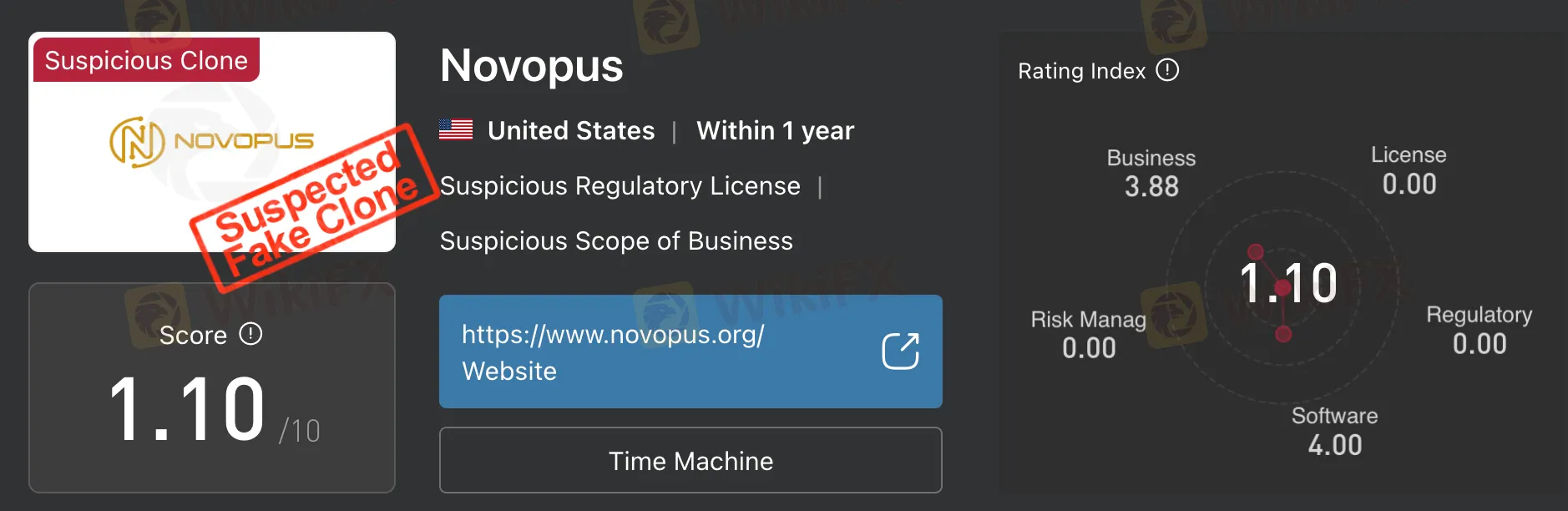Click the Suspicious Regulatory License label
The height and width of the screenshot is (511, 1568).
point(620,185)
